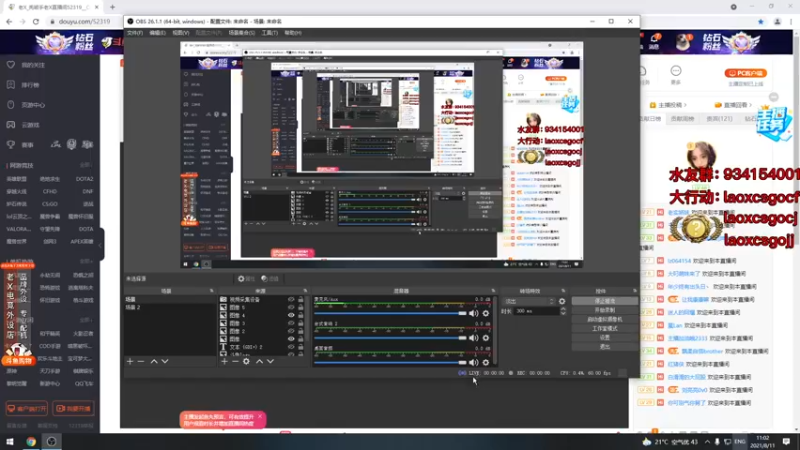This screenshot has height=450, width=800.
Task: Open OBS 视图(V) menu
Action: [181, 33]
